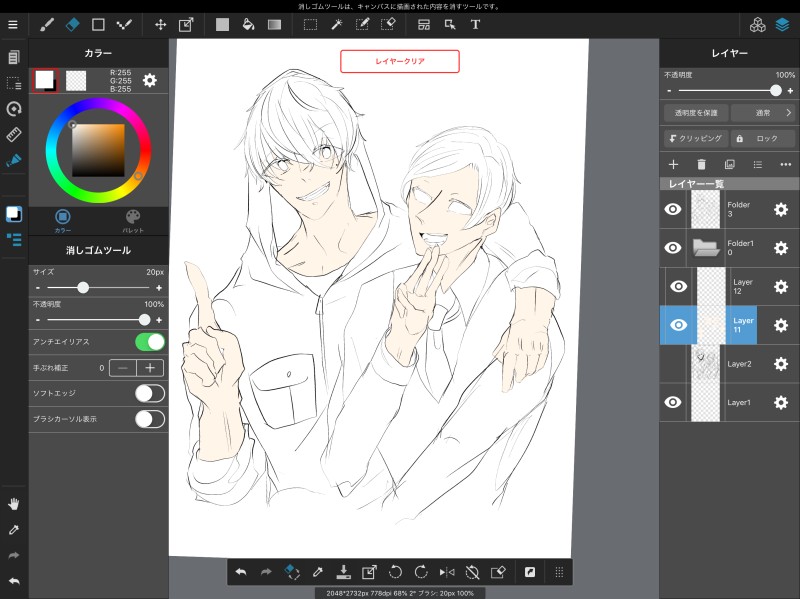
Task: Toggle Anti-aliasing switch
Action: click(150, 342)
